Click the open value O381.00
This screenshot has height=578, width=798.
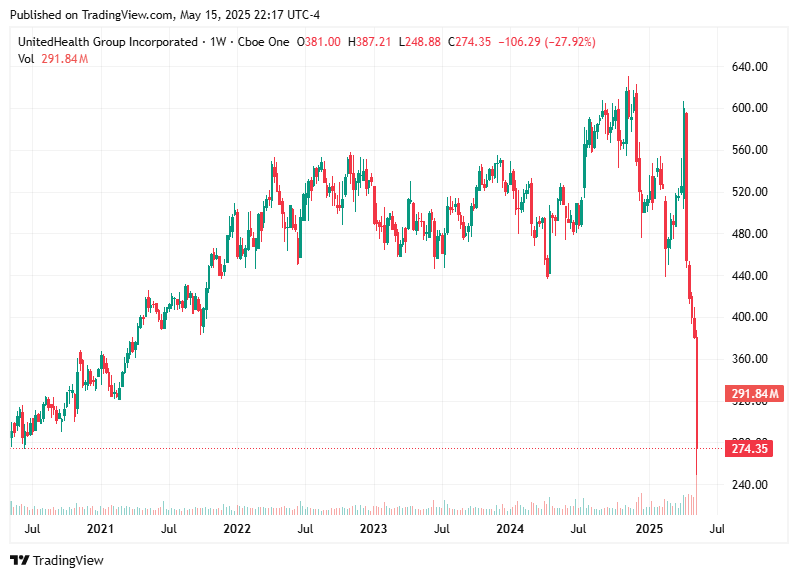319,42
